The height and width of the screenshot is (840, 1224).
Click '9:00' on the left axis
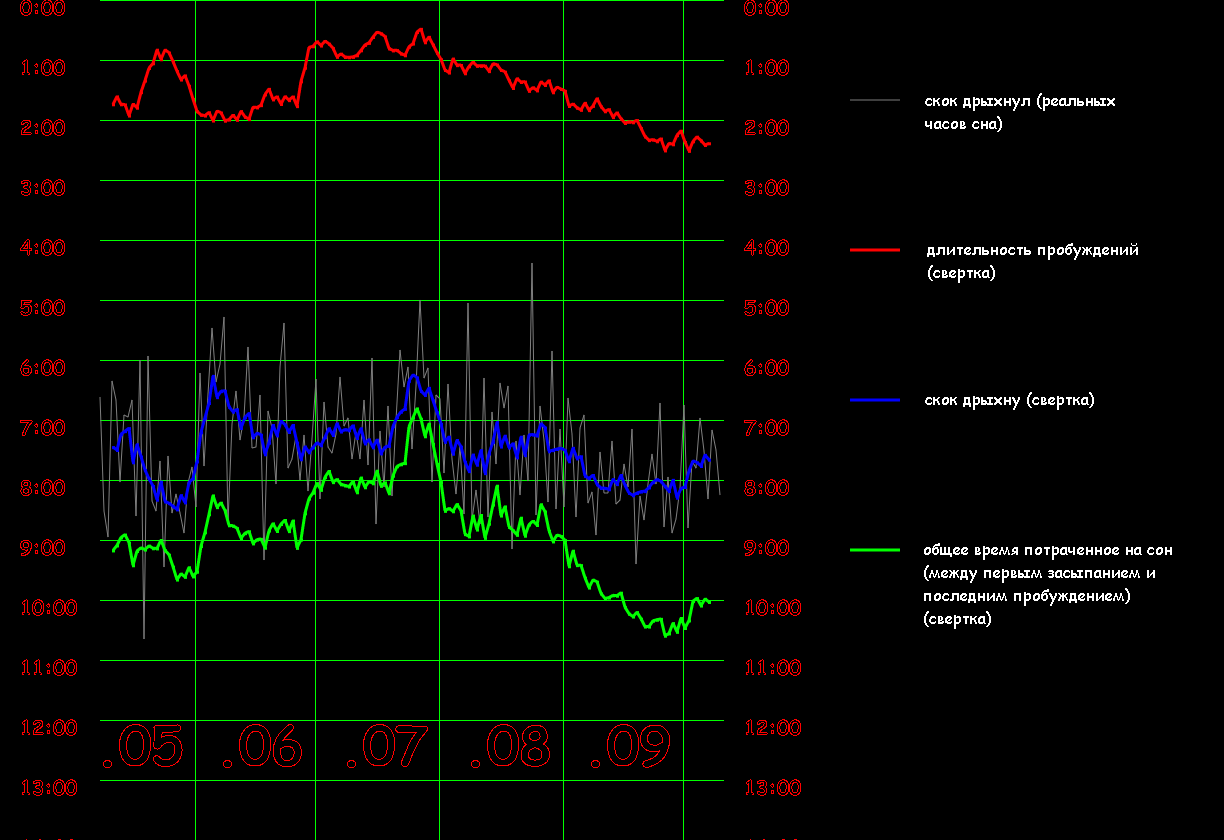tap(43, 547)
